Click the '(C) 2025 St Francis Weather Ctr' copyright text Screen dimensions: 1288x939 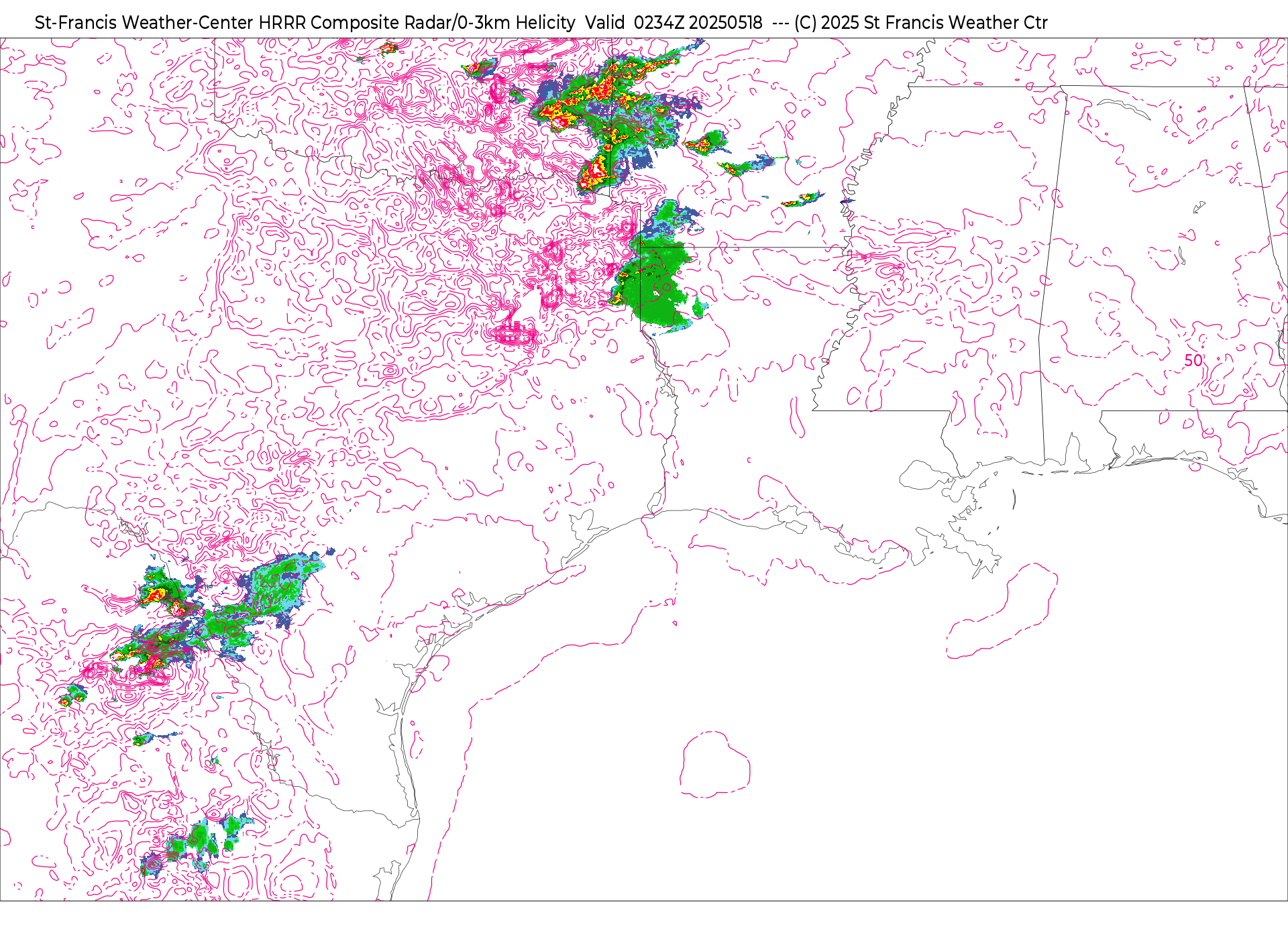click(920, 23)
